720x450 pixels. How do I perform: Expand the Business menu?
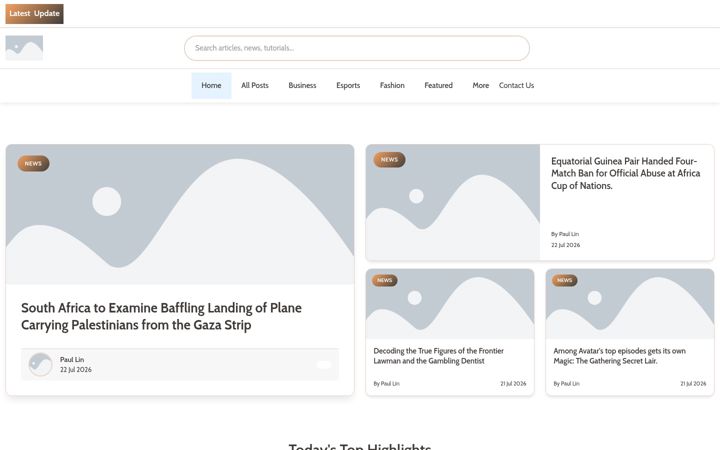302,85
